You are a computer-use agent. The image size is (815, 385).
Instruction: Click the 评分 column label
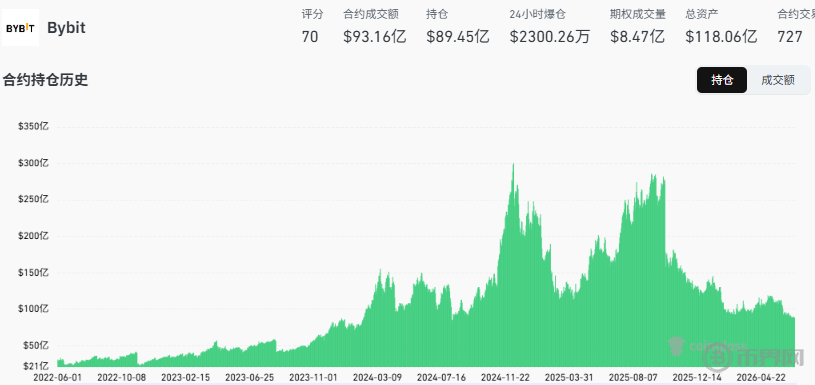[312, 15]
